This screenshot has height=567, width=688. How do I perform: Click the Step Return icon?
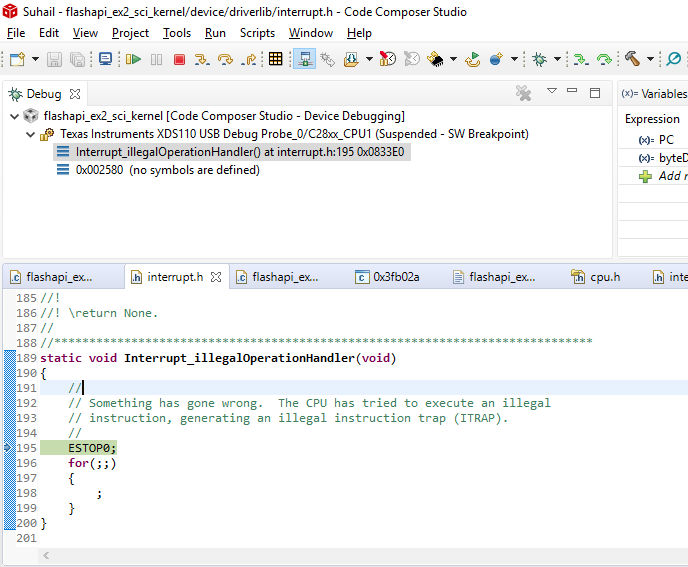(249, 59)
